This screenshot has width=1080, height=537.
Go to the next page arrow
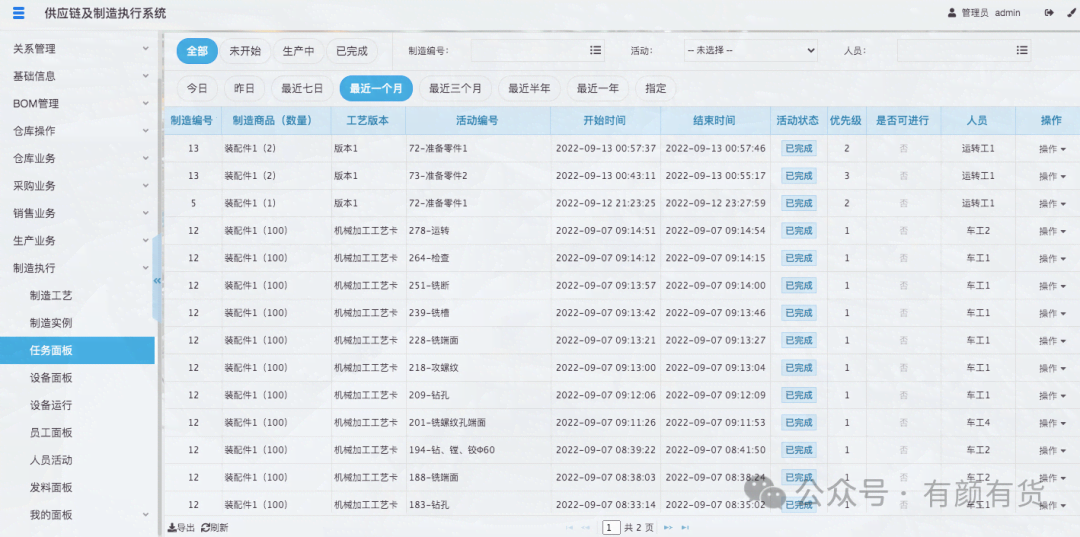pos(668,527)
